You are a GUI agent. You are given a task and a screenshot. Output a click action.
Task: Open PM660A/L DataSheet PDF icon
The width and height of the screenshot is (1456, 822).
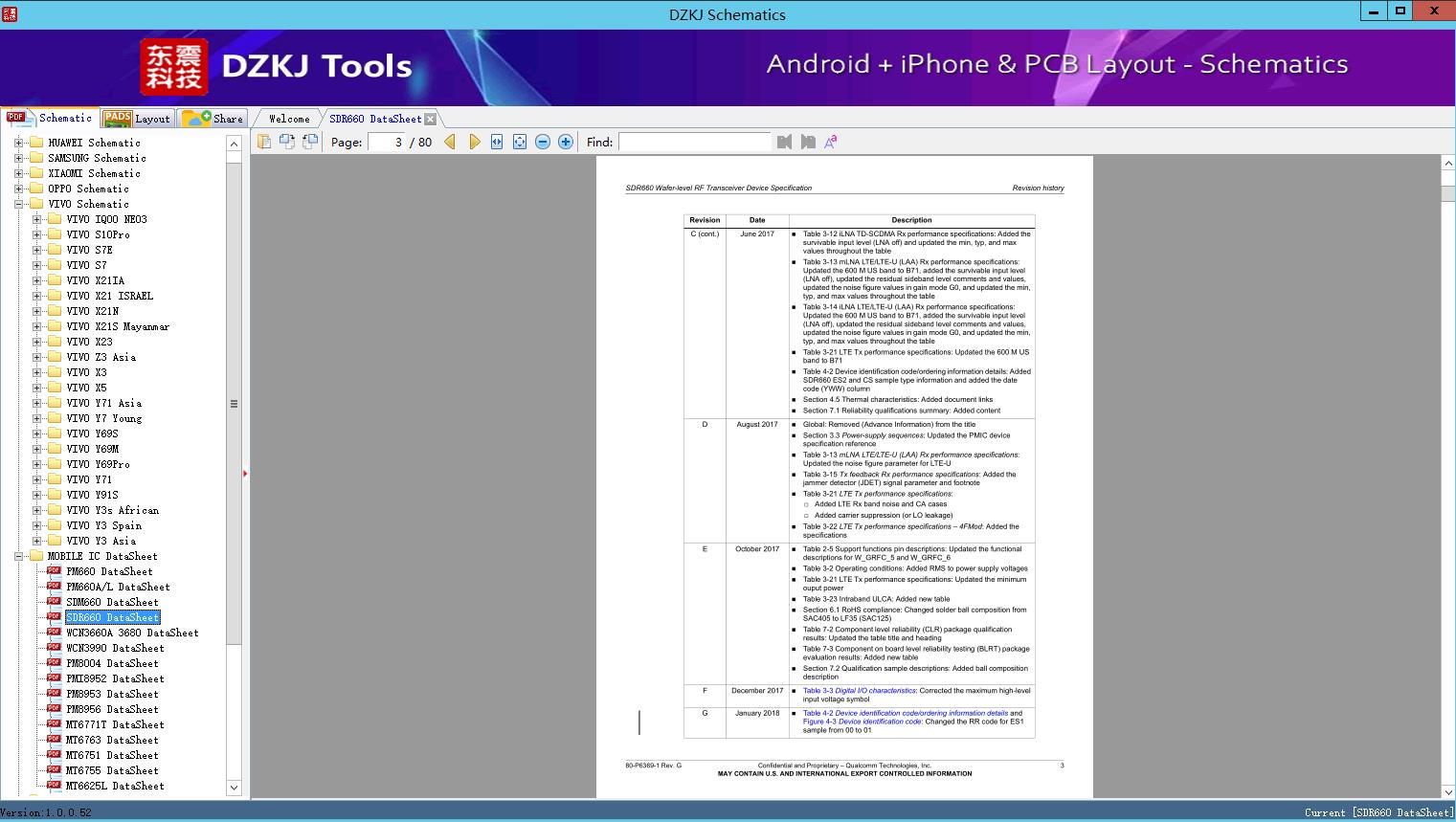pos(54,587)
